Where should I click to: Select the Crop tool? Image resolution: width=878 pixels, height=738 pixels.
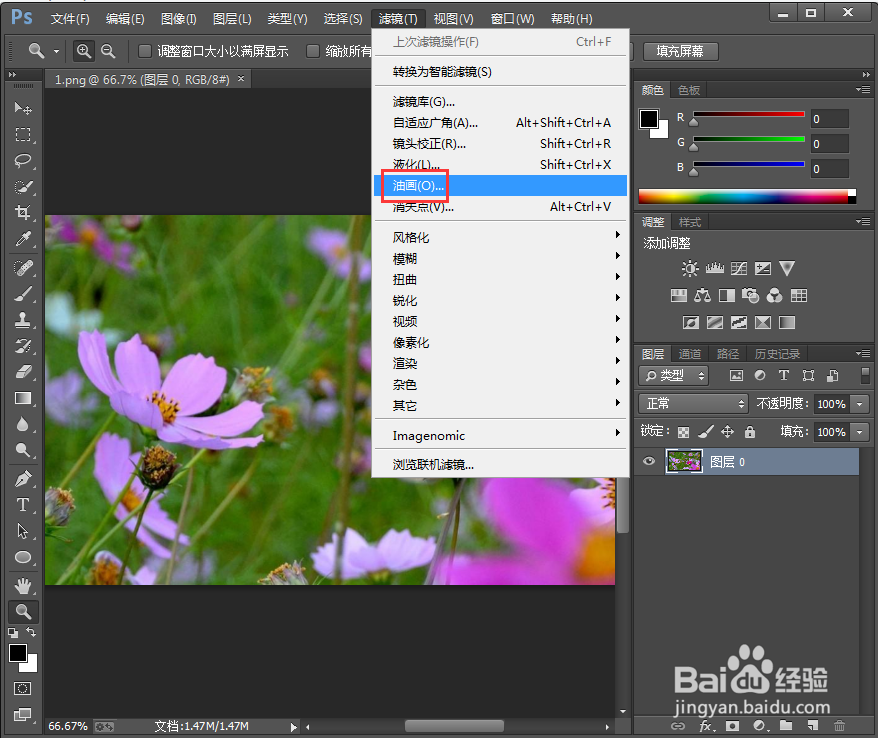click(23, 213)
